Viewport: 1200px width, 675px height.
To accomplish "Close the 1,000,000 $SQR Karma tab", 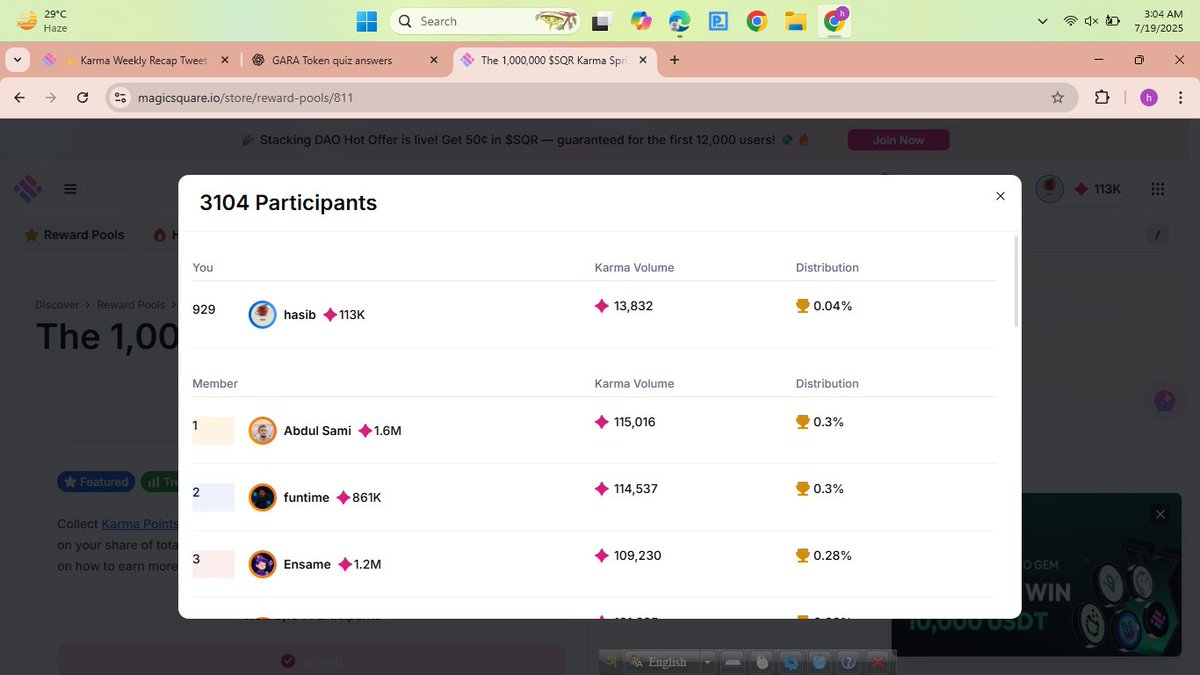I will pyautogui.click(x=643, y=60).
